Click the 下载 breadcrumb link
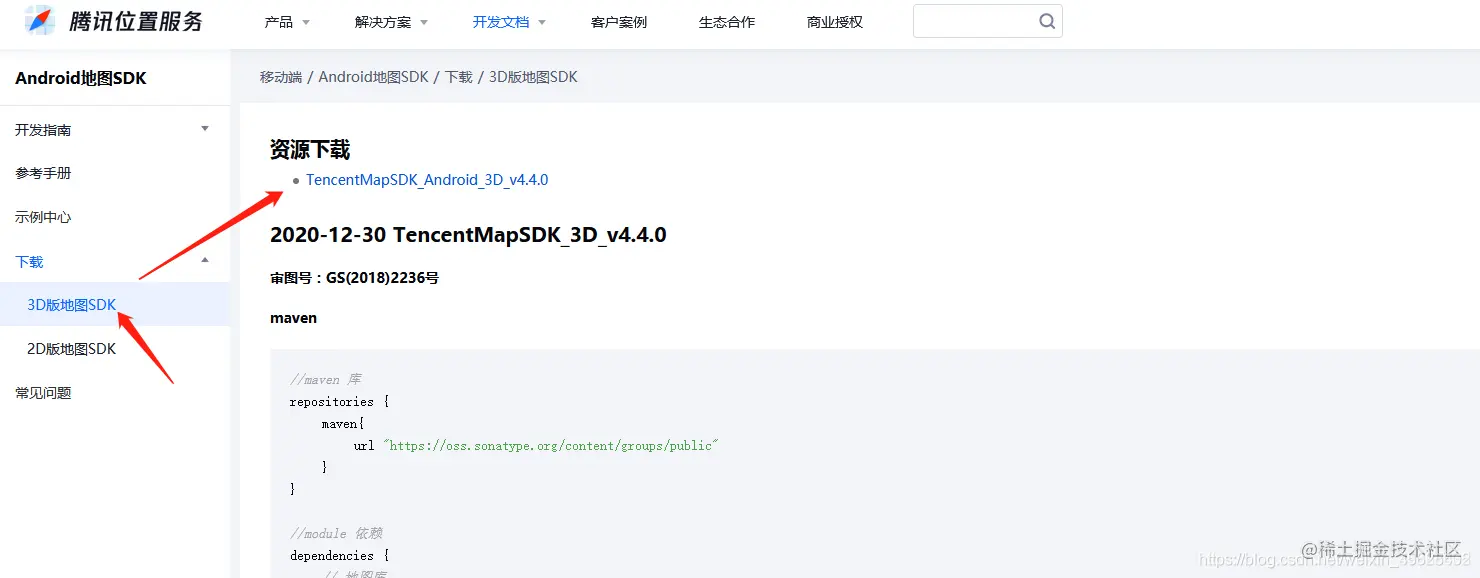 (x=459, y=77)
